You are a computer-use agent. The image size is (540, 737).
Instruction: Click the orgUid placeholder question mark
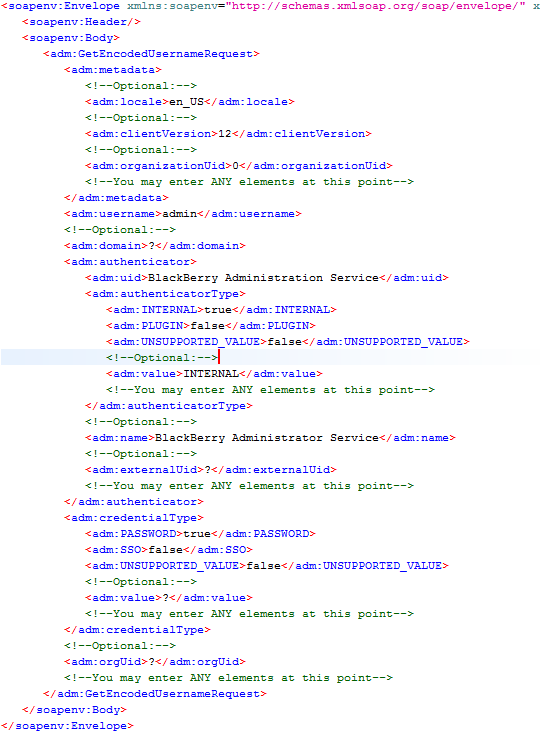coord(152,661)
